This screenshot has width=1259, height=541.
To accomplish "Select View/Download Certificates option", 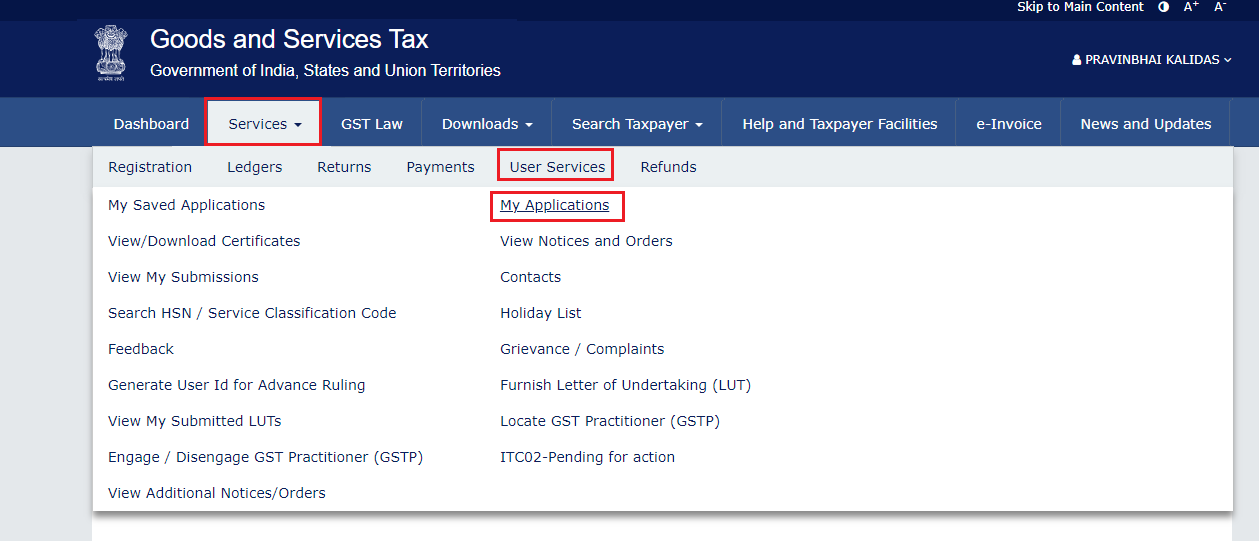I will point(204,241).
